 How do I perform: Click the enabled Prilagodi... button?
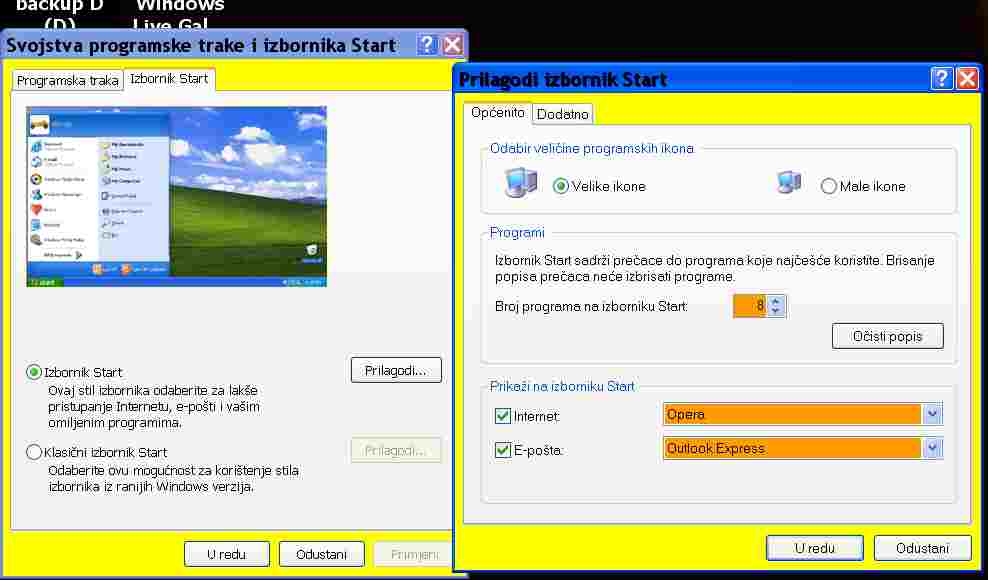point(396,371)
